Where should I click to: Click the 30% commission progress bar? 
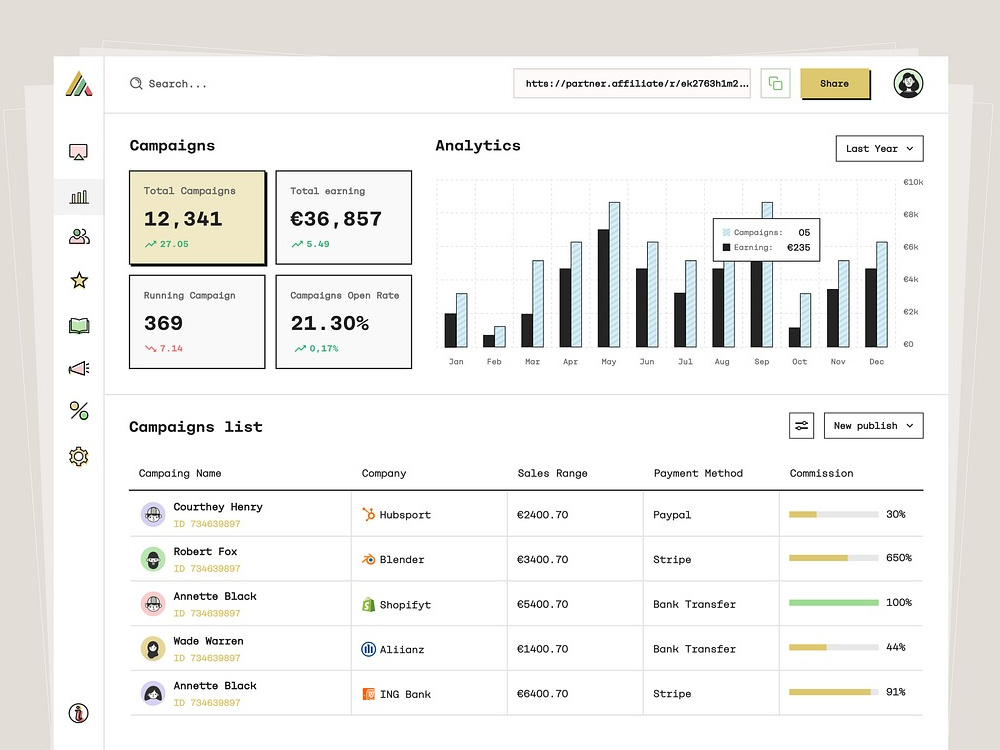coord(834,514)
